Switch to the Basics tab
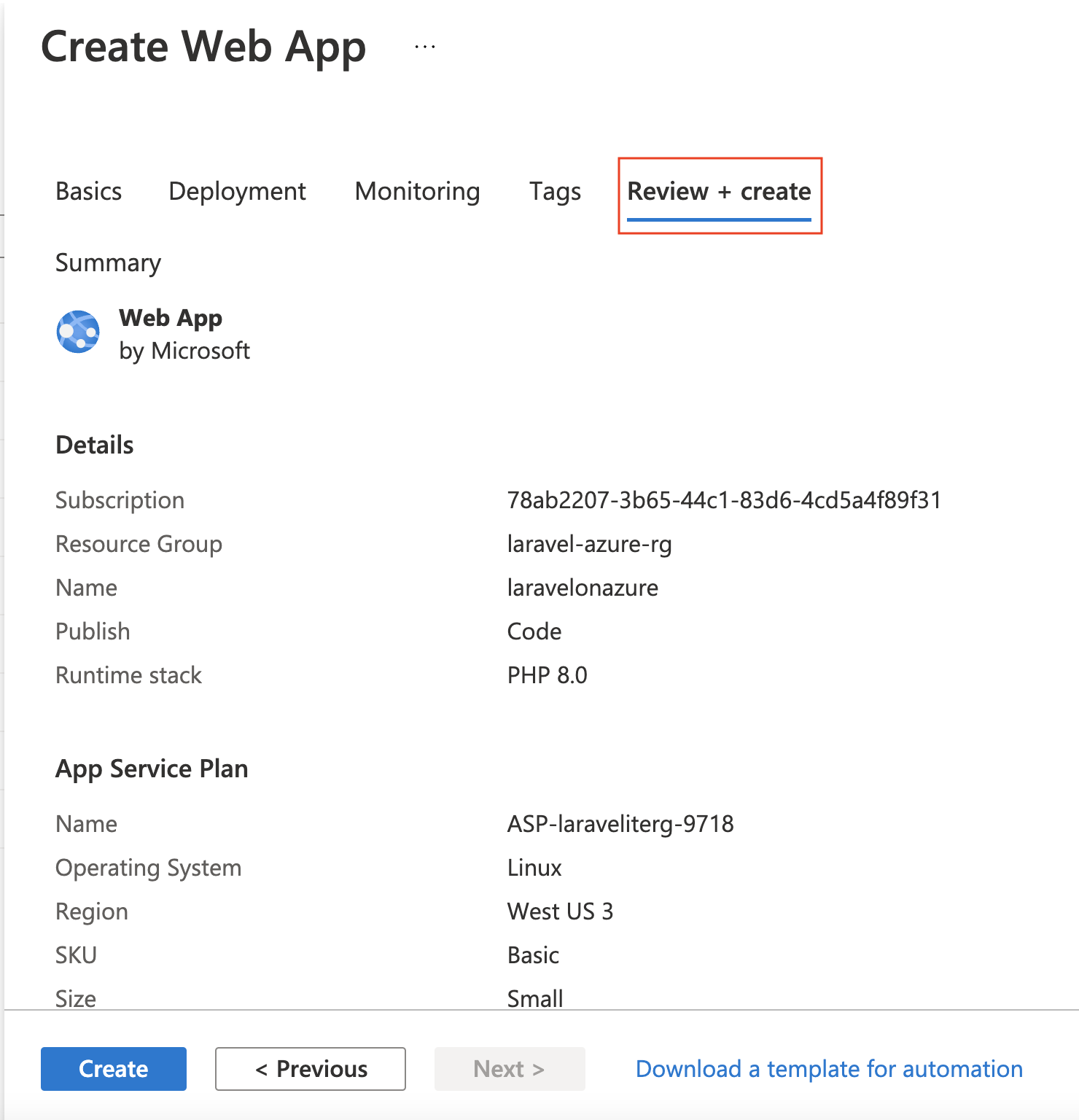 [89, 191]
